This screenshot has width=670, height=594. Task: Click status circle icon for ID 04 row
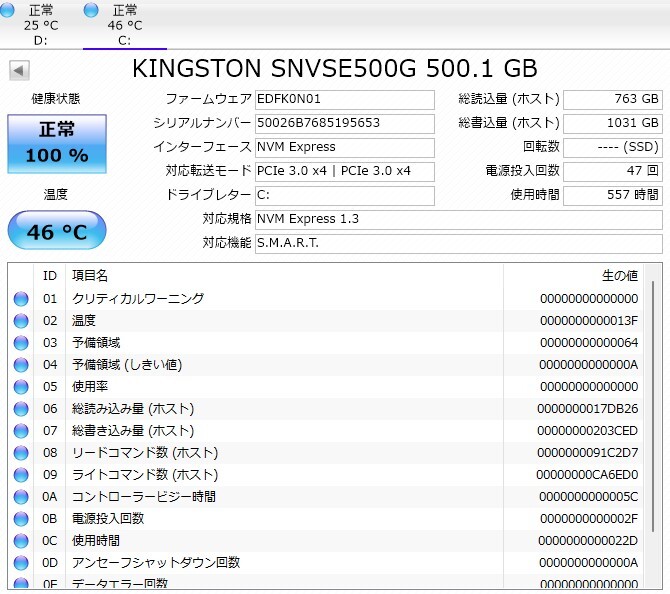pos(21,365)
